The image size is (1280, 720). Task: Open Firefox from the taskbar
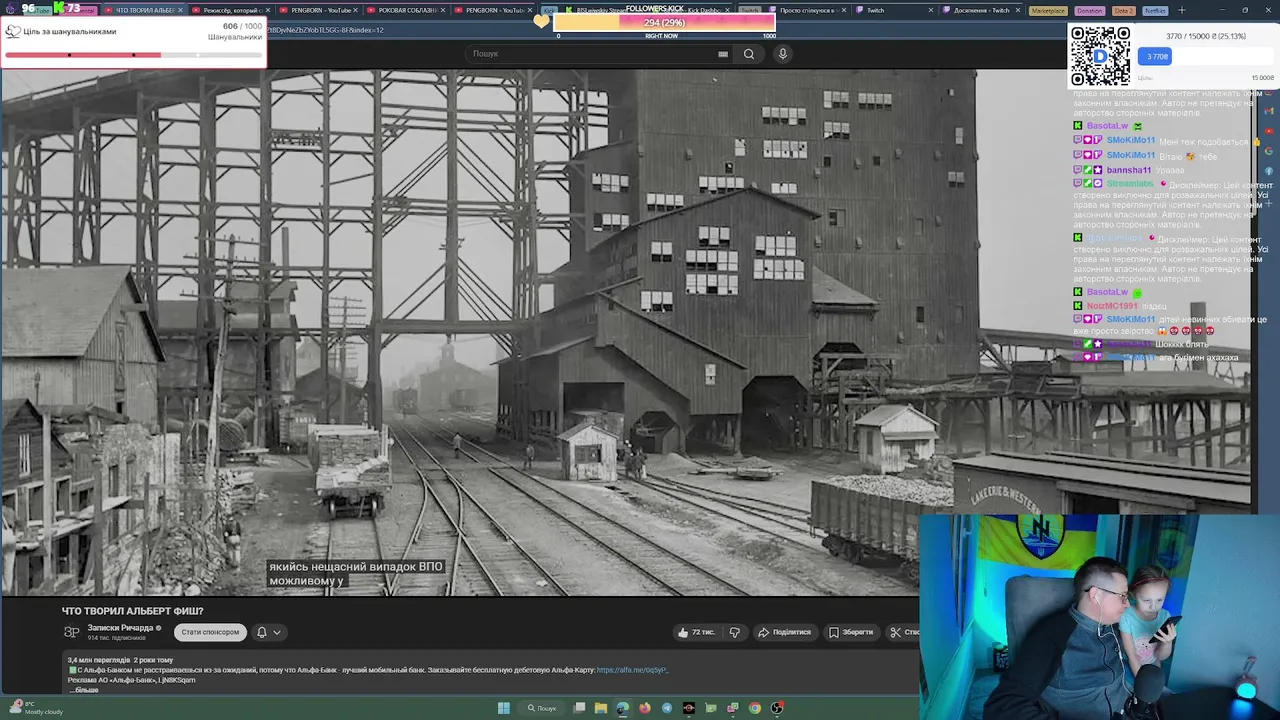(x=645, y=708)
